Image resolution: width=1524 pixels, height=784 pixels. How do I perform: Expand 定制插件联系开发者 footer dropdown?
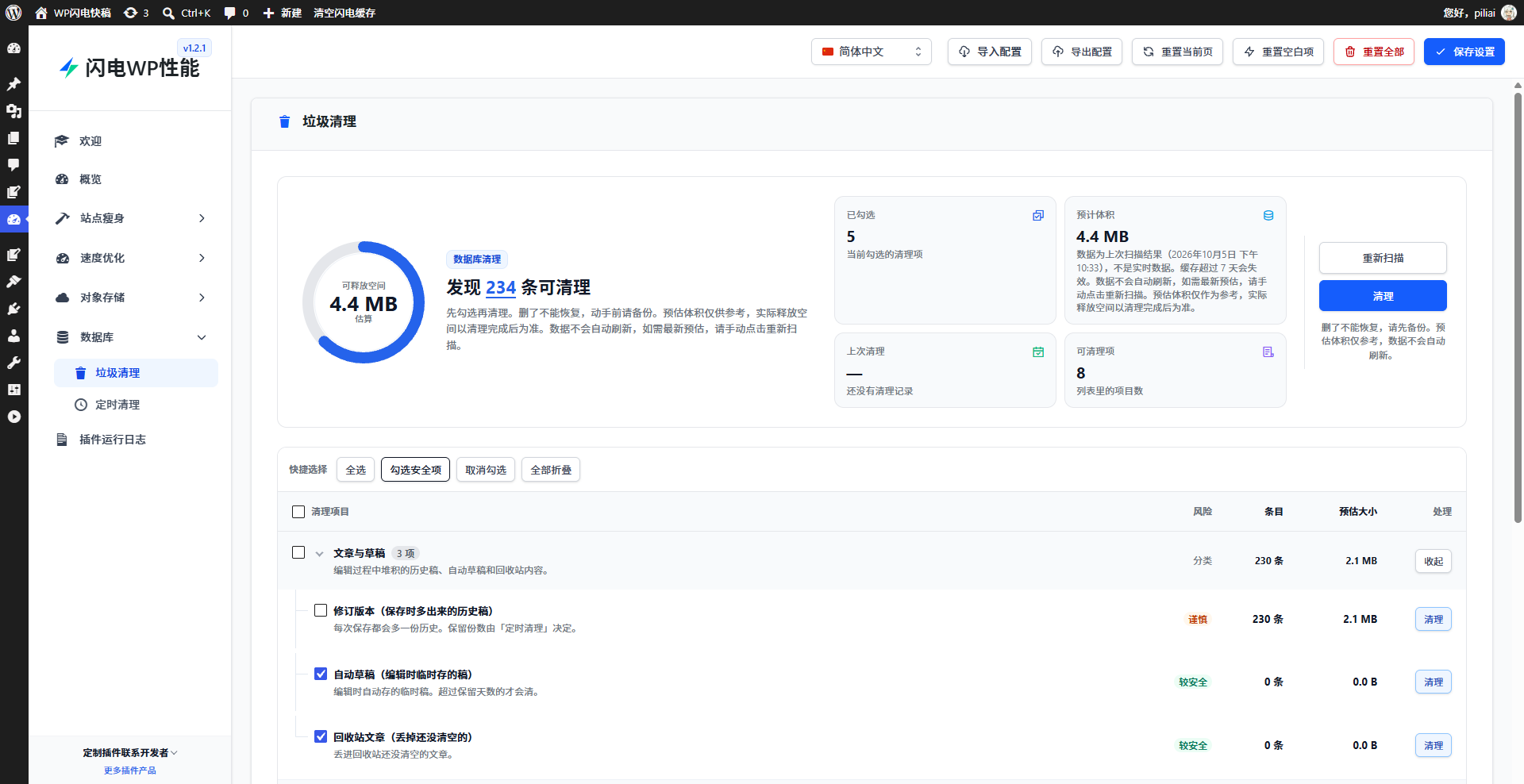130,752
